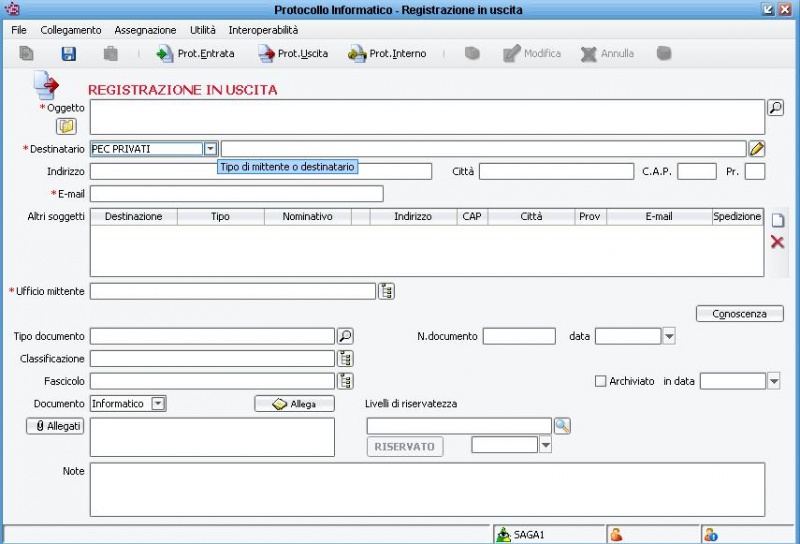800x544 pixels.
Task: Open the N.documento data date dropdown
Action: click(x=669, y=336)
